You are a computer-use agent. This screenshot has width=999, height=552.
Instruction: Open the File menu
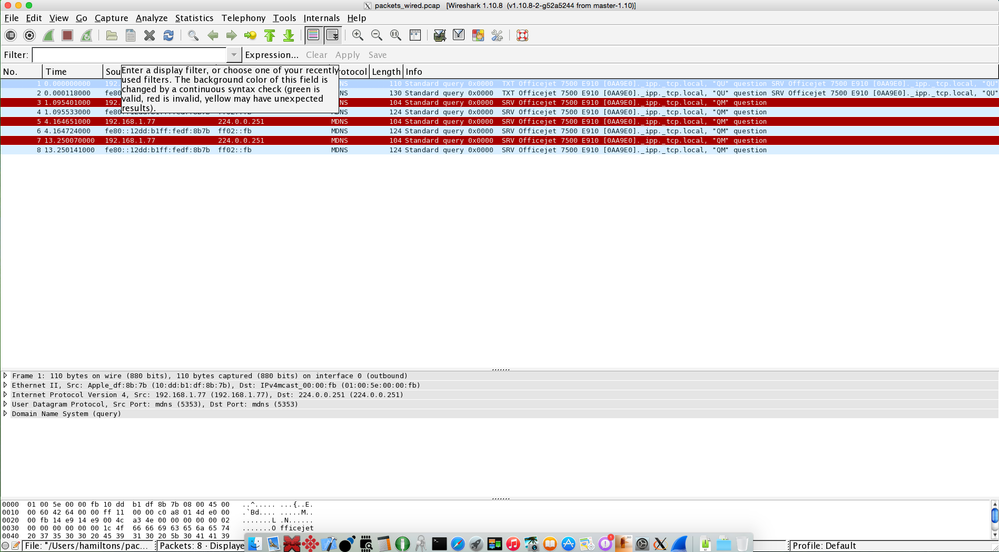click(x=11, y=18)
